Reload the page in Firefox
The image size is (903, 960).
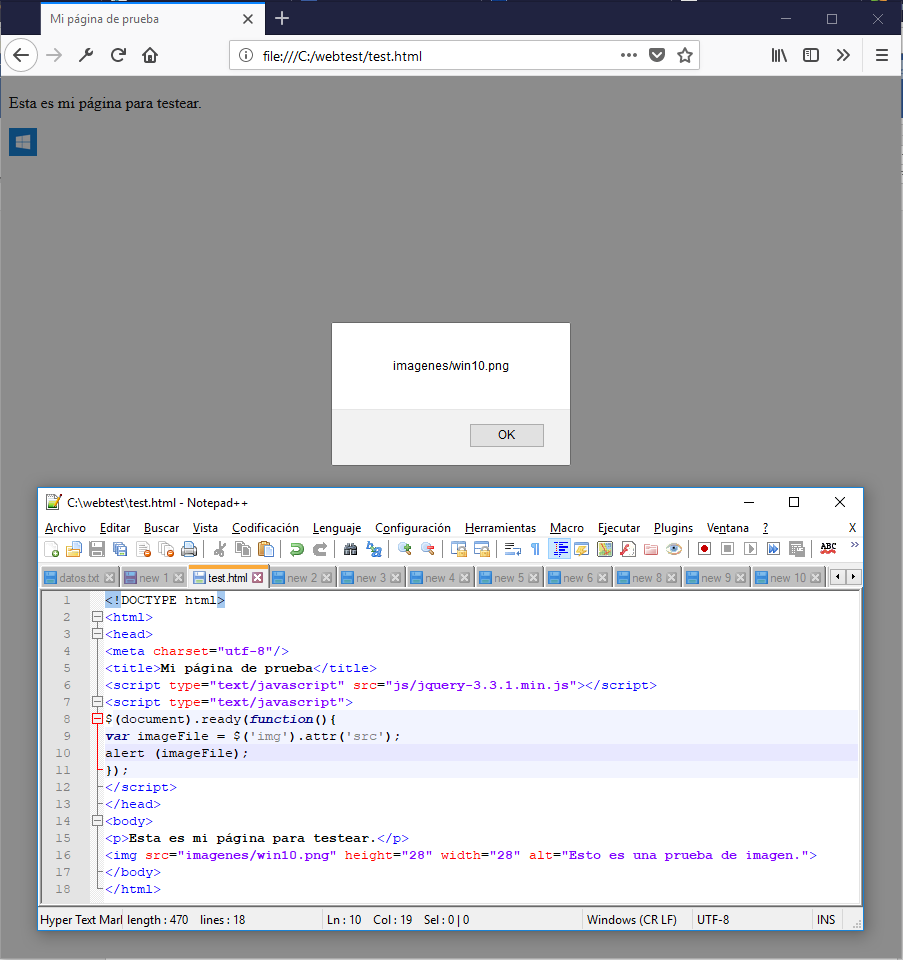click(118, 56)
